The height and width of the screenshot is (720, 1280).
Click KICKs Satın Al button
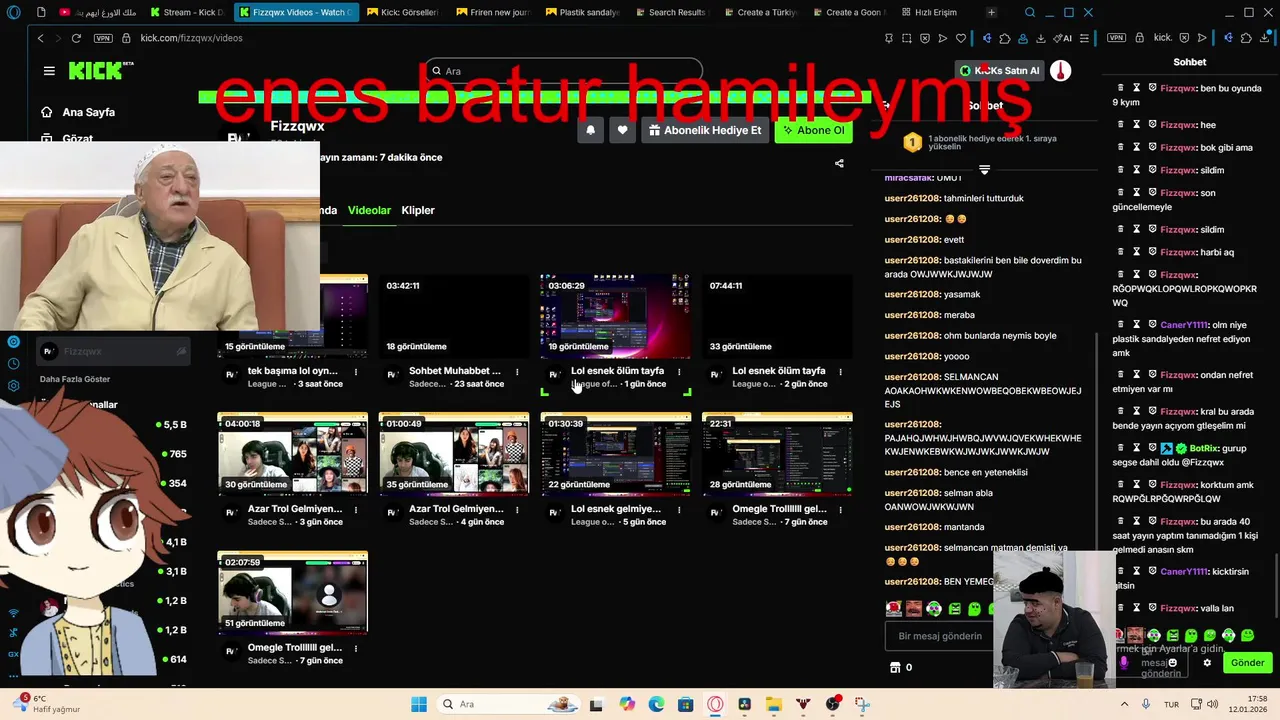(x=999, y=70)
